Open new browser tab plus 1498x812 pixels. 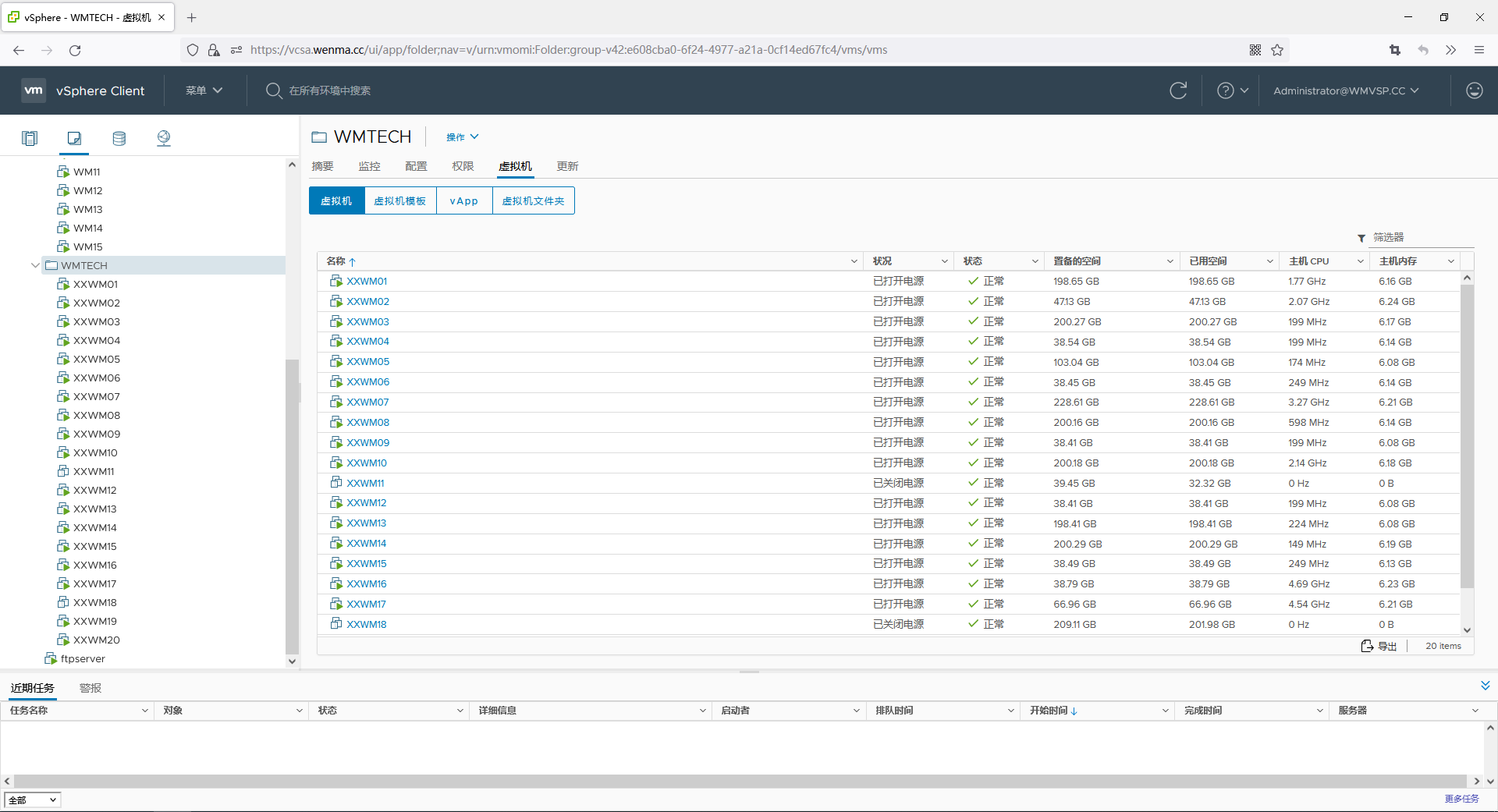(192, 17)
